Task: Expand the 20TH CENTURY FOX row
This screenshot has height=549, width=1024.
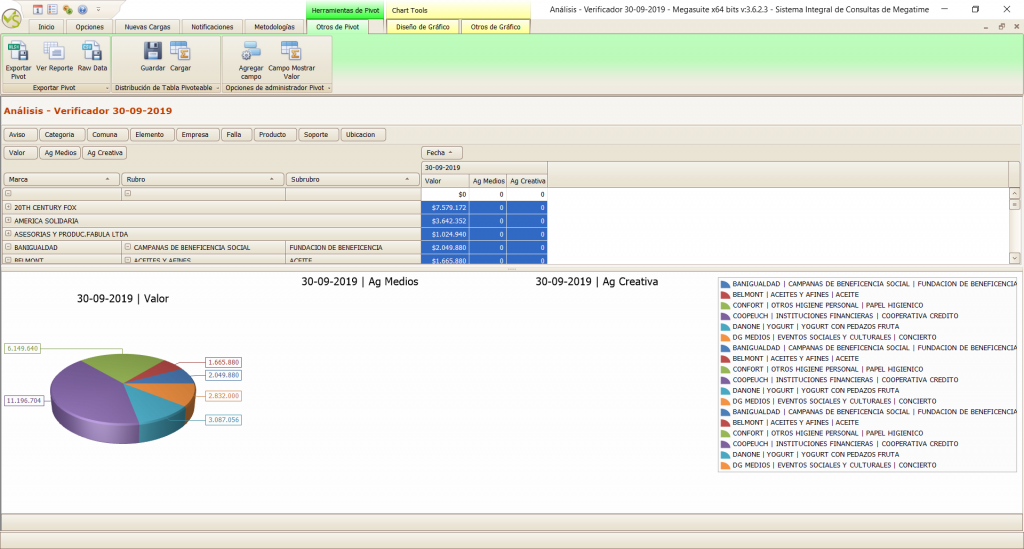Action: click(x=8, y=207)
